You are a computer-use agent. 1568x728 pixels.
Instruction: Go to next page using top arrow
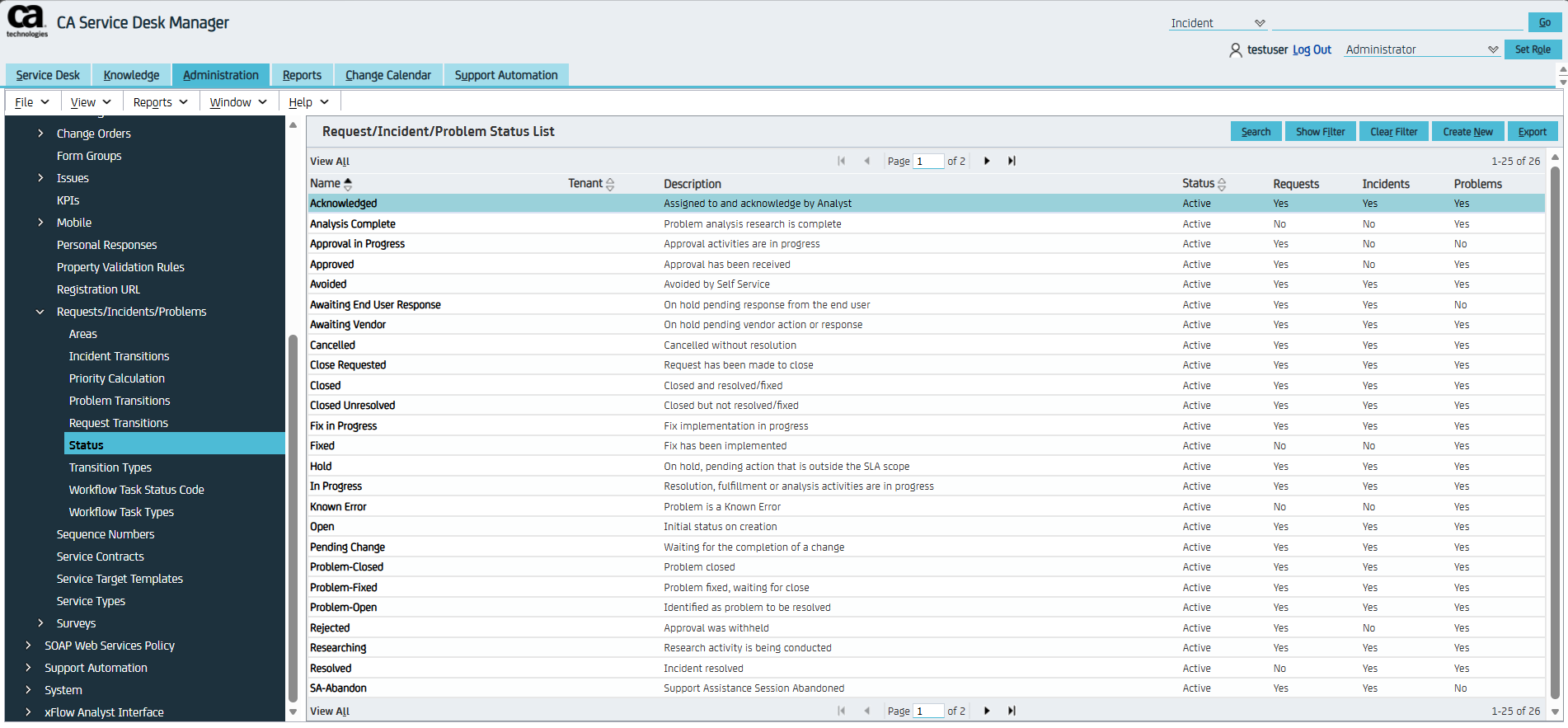[x=987, y=161]
